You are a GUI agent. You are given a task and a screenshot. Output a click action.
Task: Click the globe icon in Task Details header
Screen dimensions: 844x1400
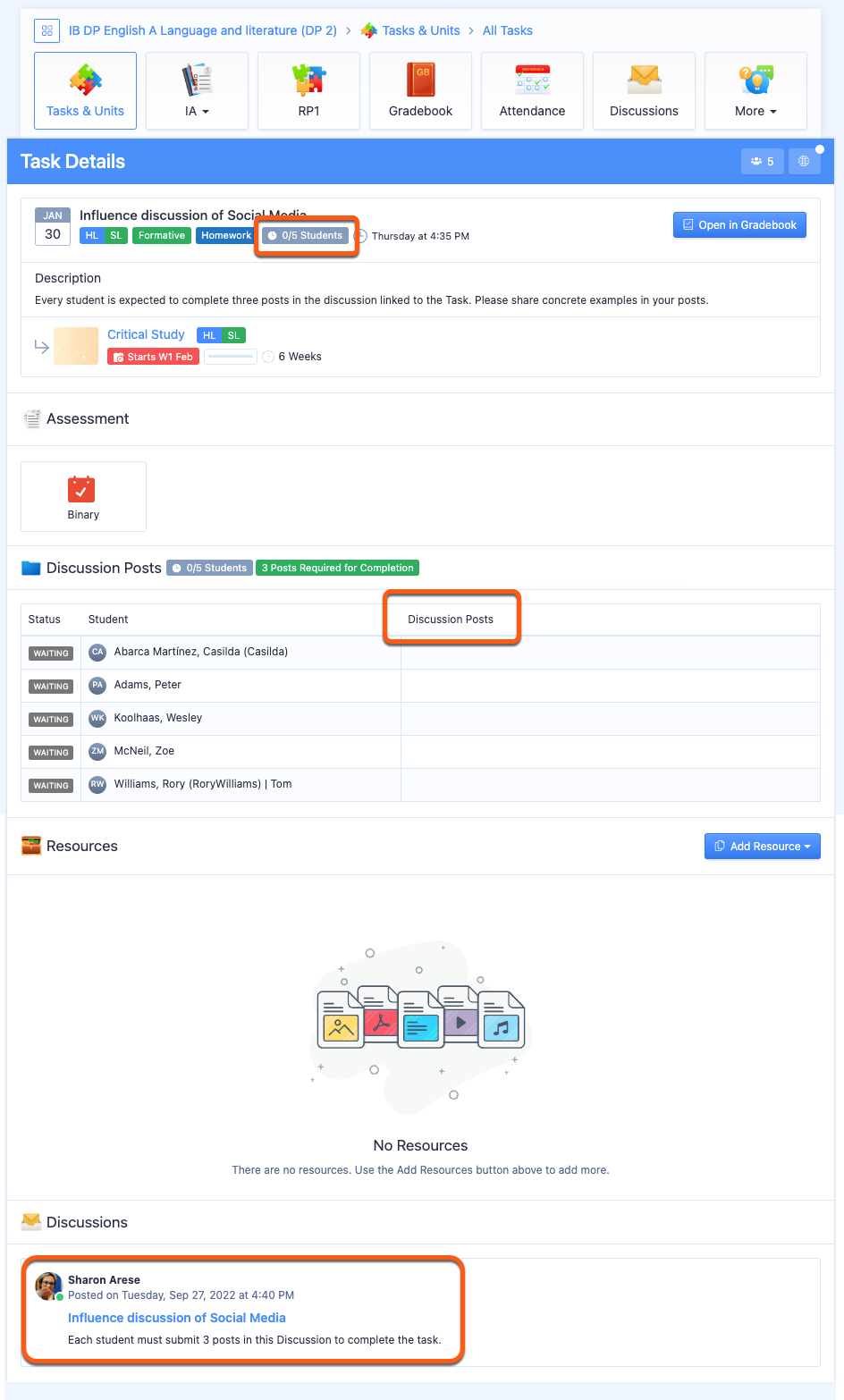[804, 162]
